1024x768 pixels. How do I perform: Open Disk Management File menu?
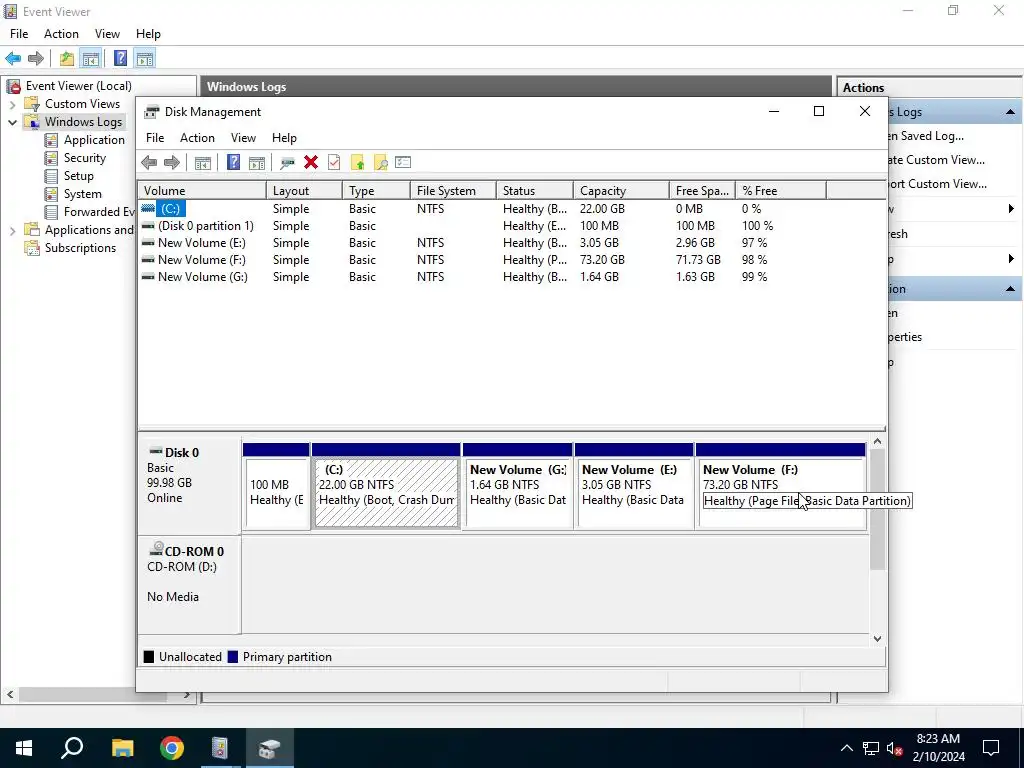(155, 138)
